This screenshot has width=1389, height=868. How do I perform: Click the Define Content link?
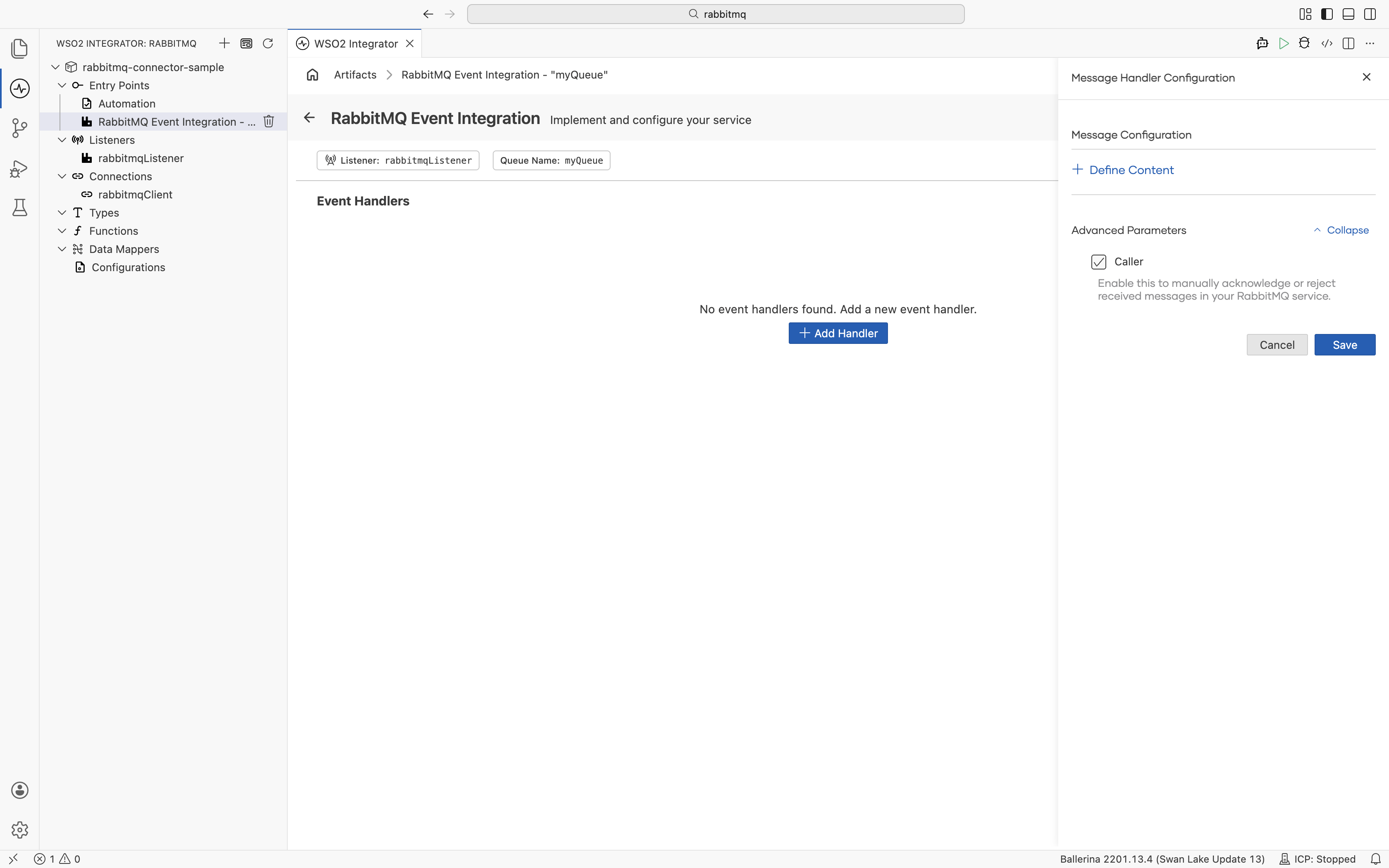pyautogui.click(x=1123, y=170)
